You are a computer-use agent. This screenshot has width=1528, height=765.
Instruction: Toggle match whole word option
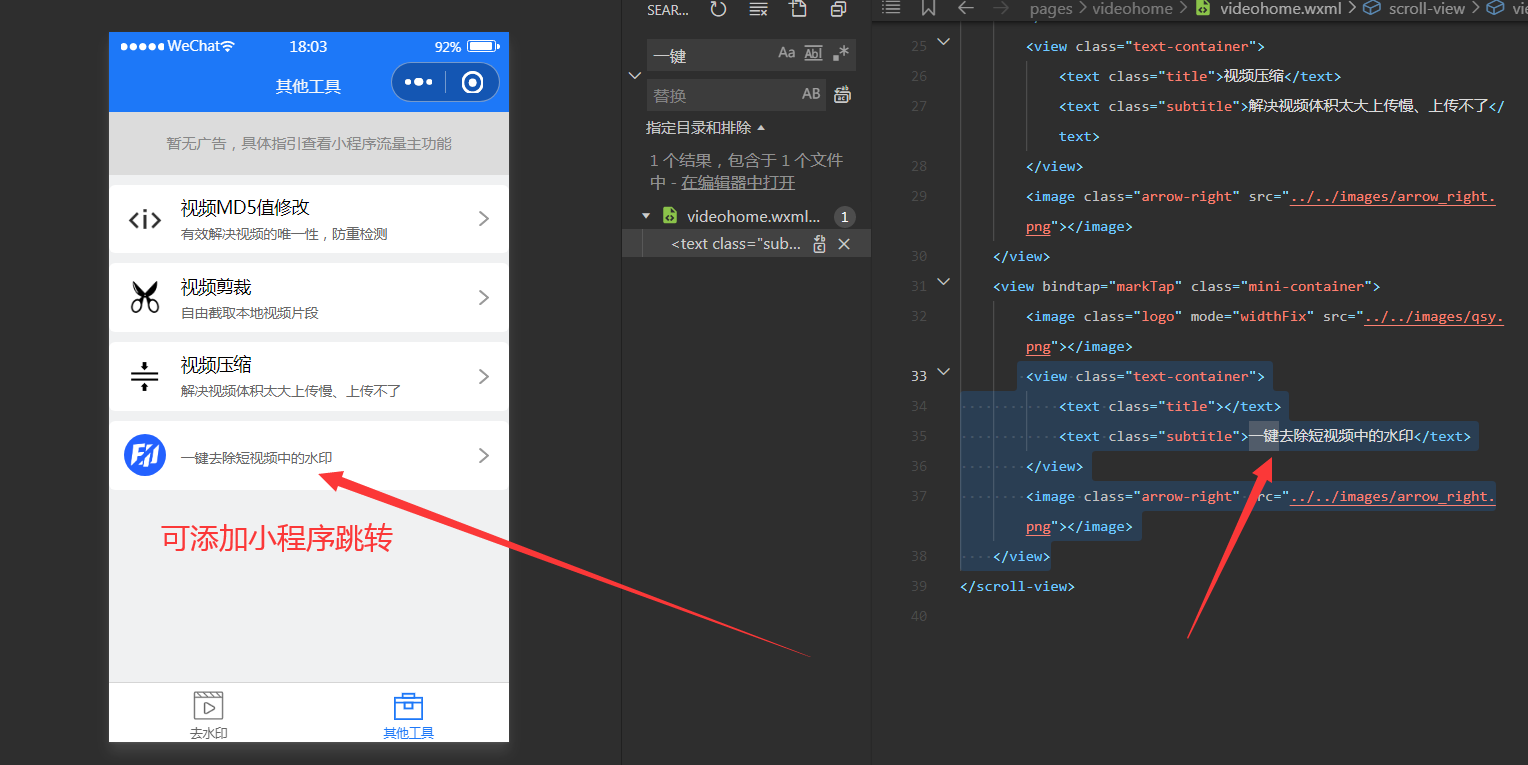point(813,54)
